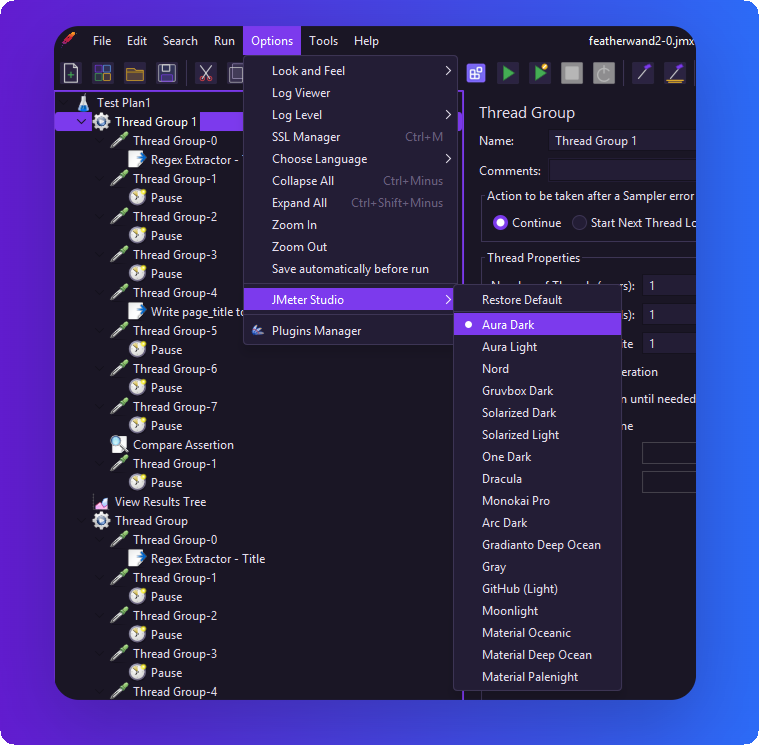
Task: Open Log Viewer from Options menu
Action: [350, 93]
